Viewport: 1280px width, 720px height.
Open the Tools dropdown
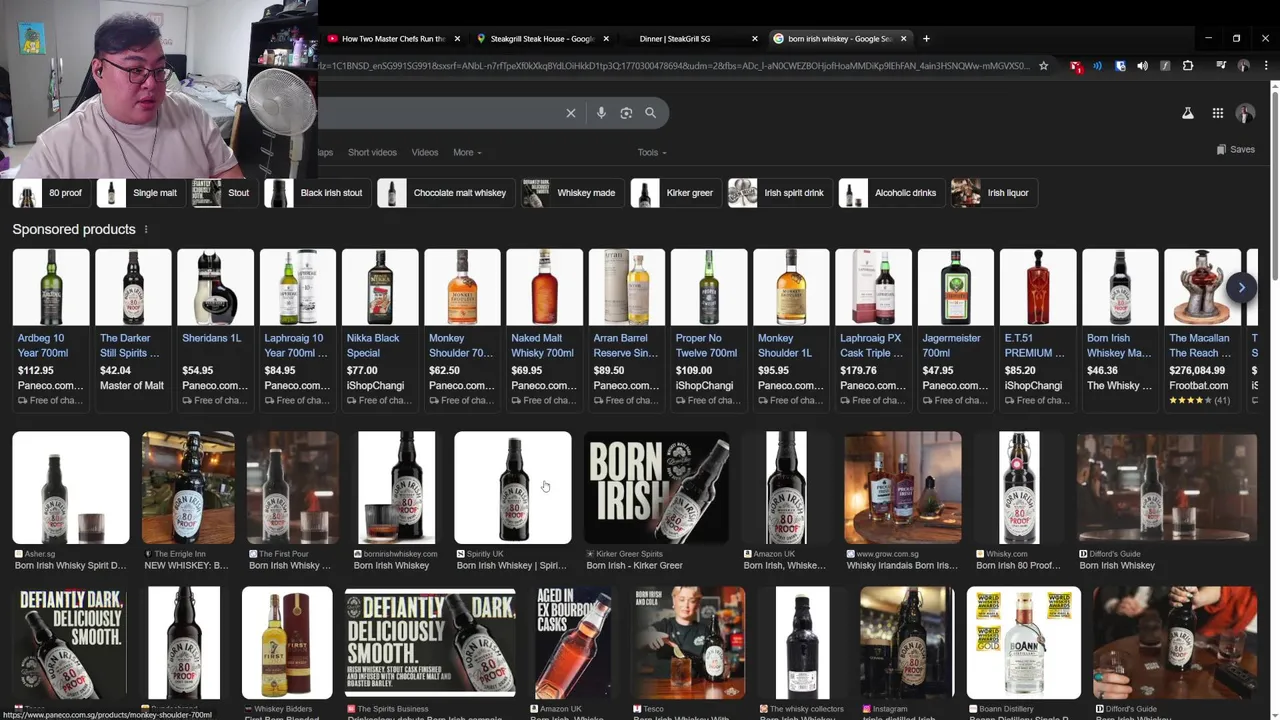click(652, 153)
